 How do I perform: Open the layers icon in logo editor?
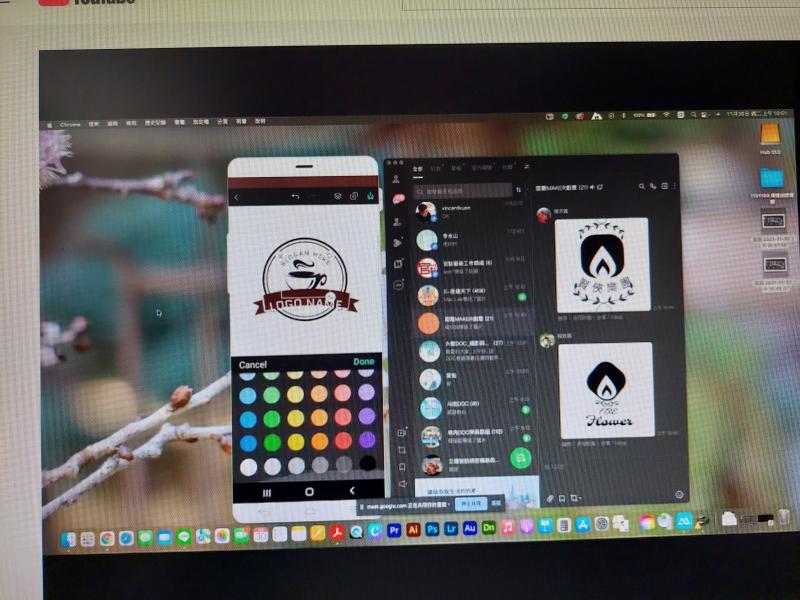(338, 196)
